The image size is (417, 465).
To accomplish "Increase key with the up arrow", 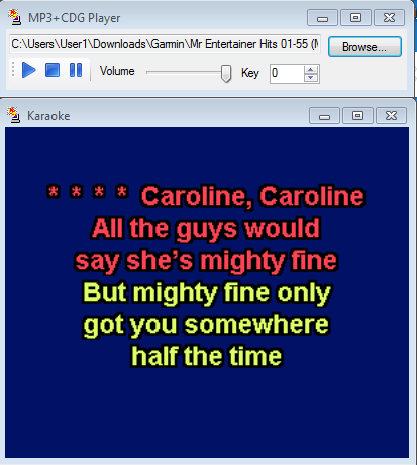I will tap(311, 70).
